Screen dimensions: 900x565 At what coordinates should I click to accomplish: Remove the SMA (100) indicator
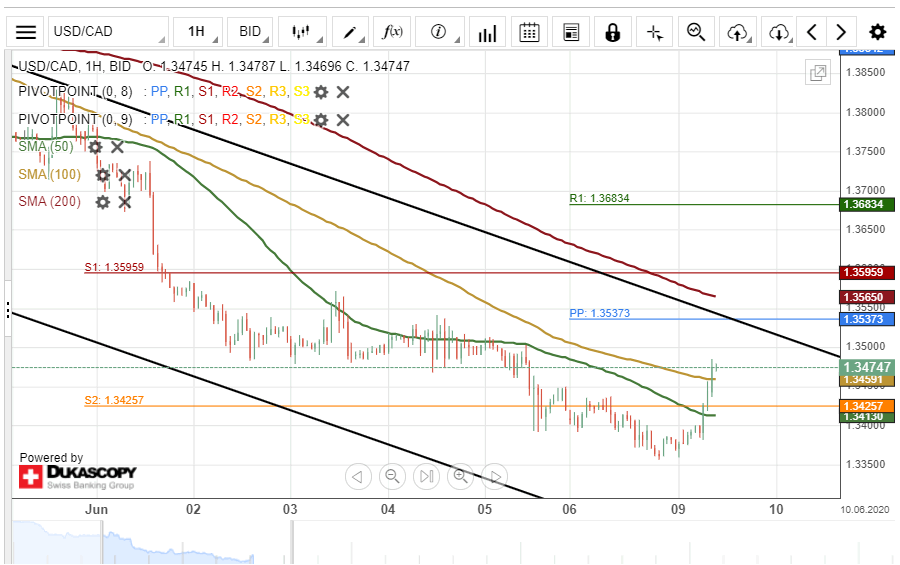(x=125, y=175)
